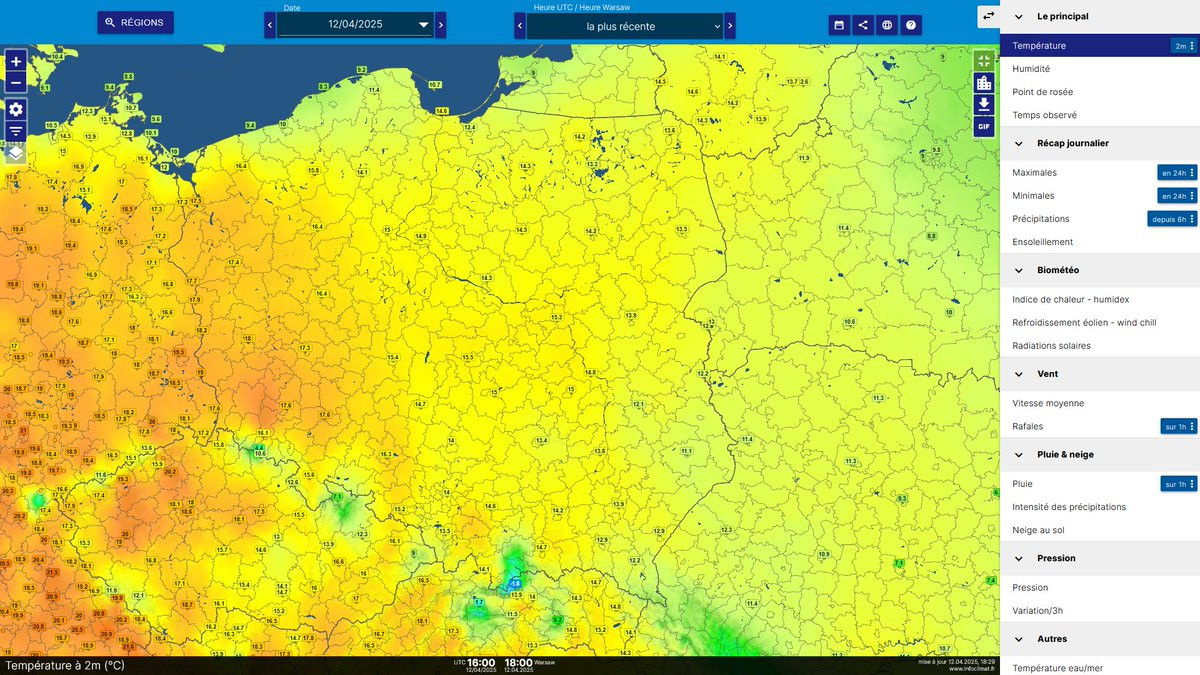
Task: Open the calendar icon
Action: [x=839, y=25]
